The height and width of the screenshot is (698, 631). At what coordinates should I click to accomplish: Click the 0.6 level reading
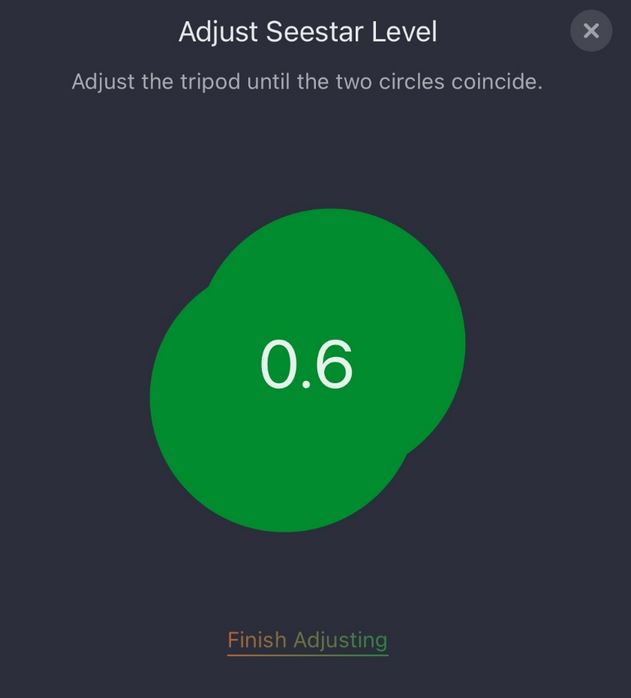(306, 364)
